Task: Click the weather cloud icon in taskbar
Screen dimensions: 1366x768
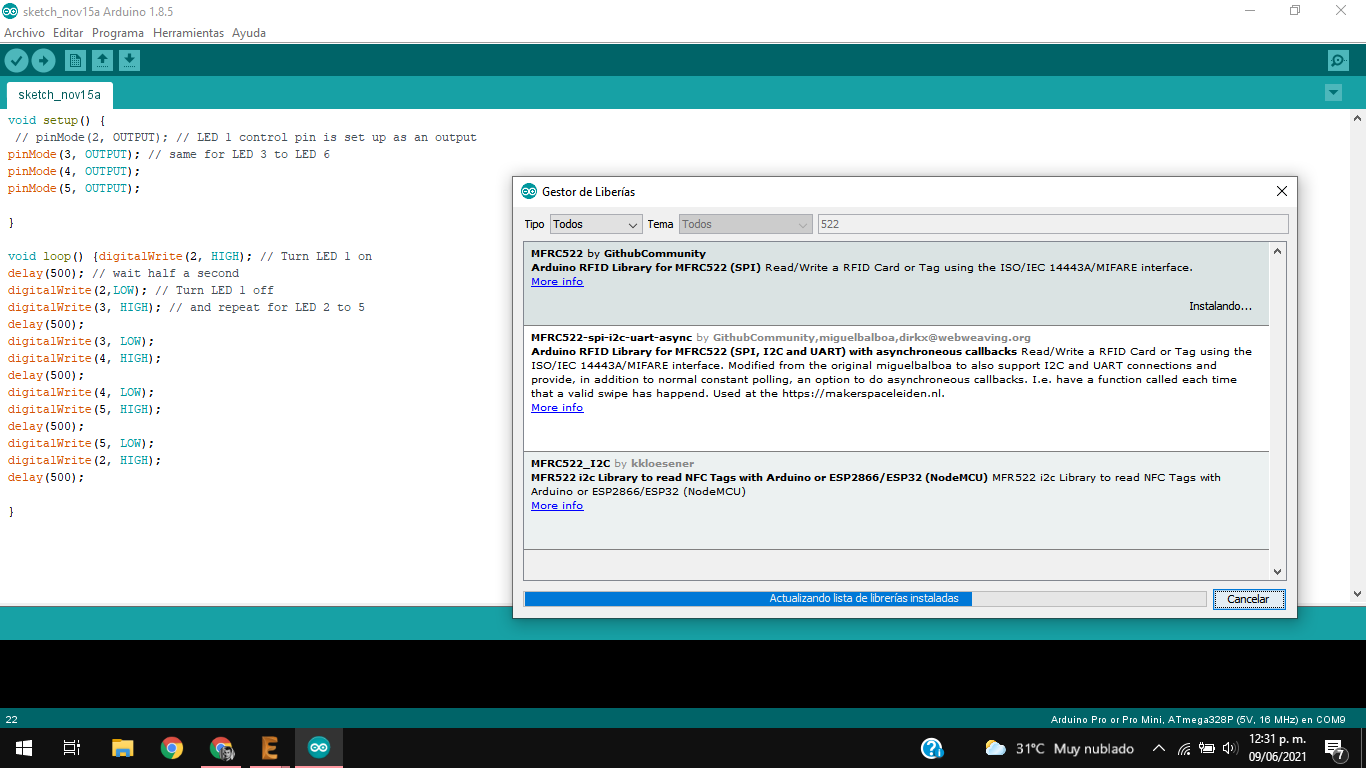Action: (x=995, y=748)
